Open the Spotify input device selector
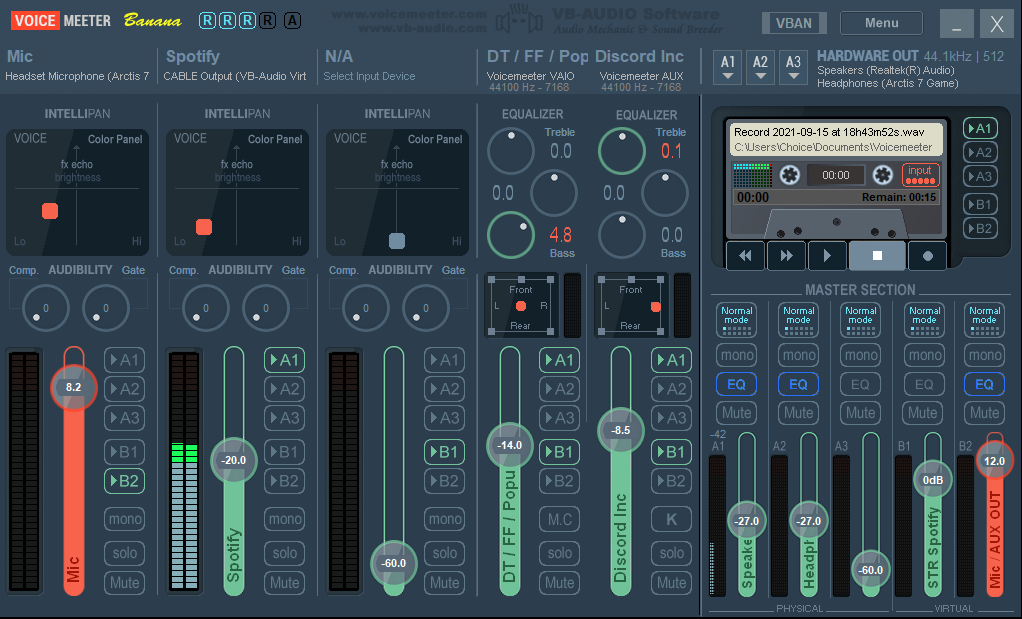1022x619 pixels. [235, 76]
